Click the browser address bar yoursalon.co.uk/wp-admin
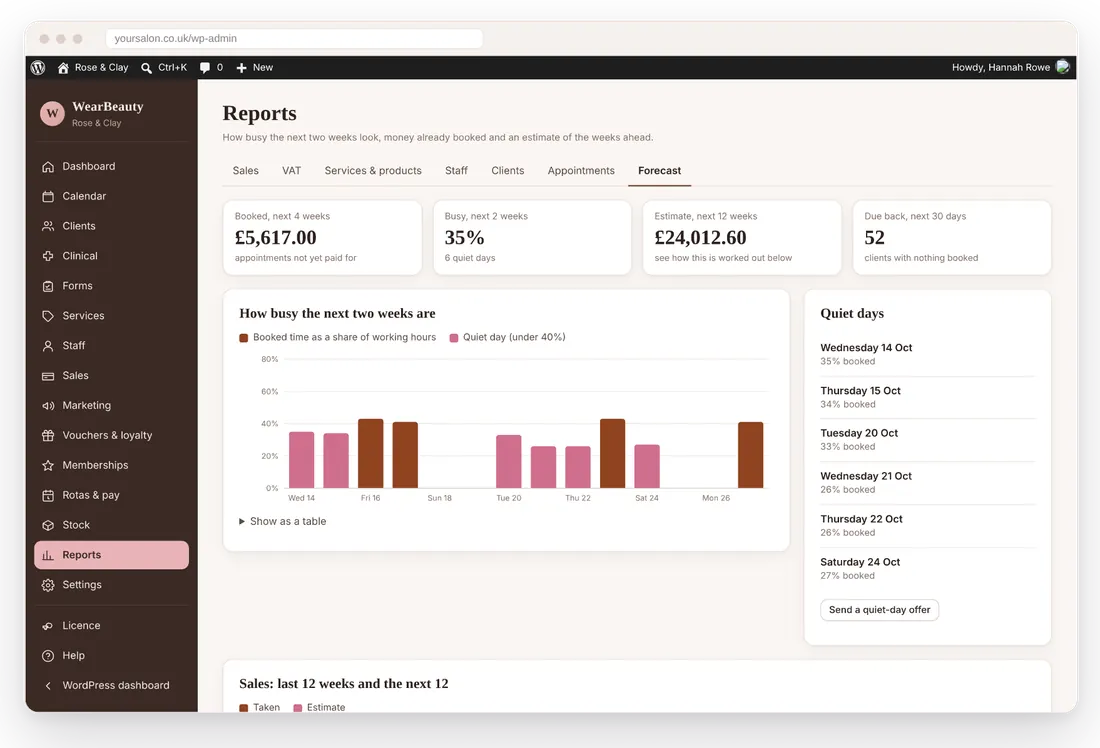This screenshot has height=748, width=1100. point(294,38)
